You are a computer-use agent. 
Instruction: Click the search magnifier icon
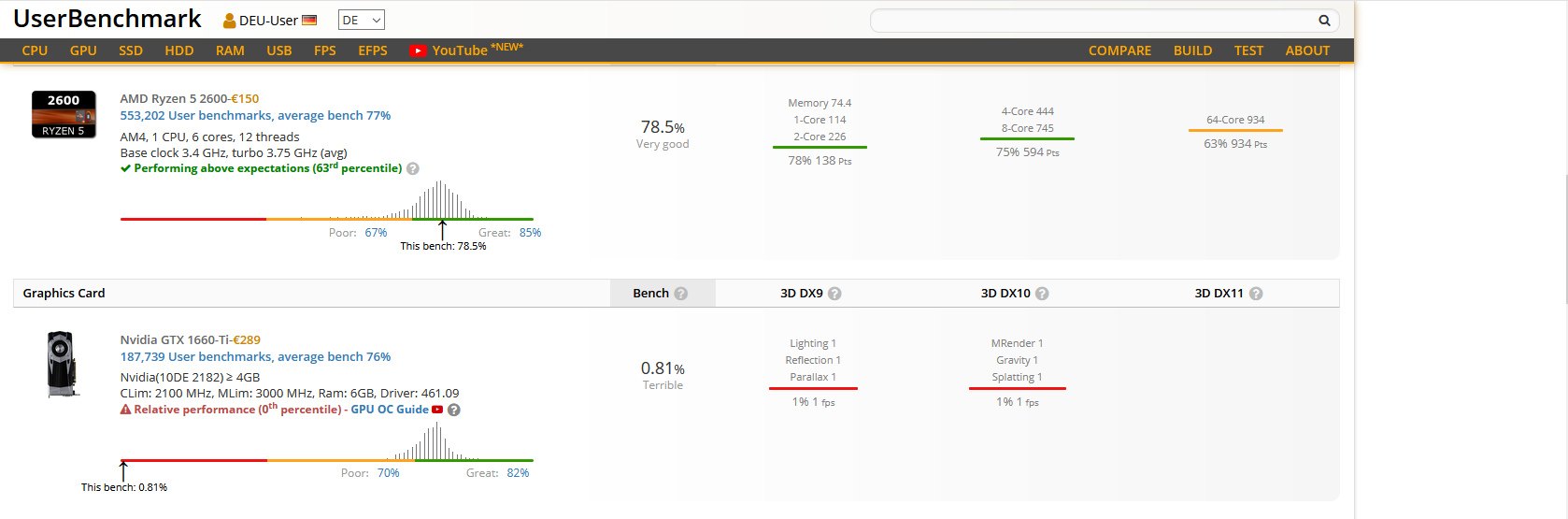1324,21
